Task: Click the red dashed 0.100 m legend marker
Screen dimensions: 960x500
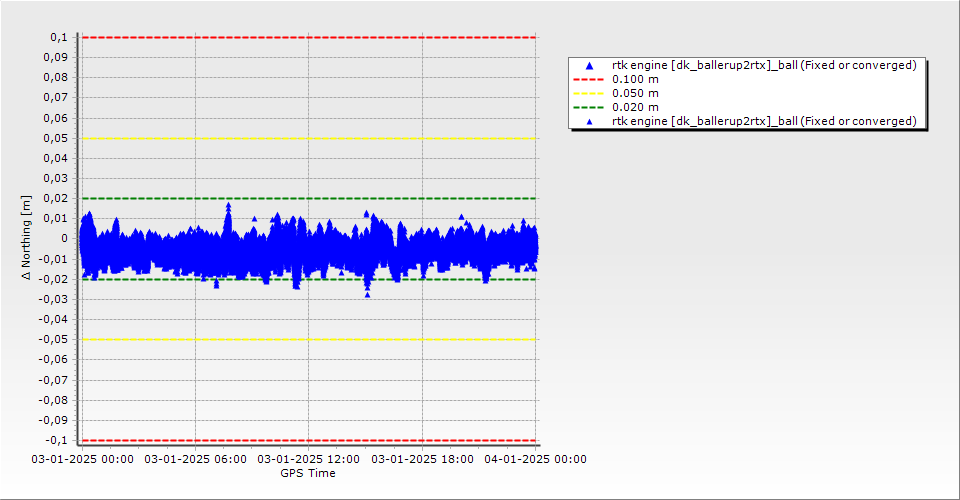Action: [x=588, y=79]
